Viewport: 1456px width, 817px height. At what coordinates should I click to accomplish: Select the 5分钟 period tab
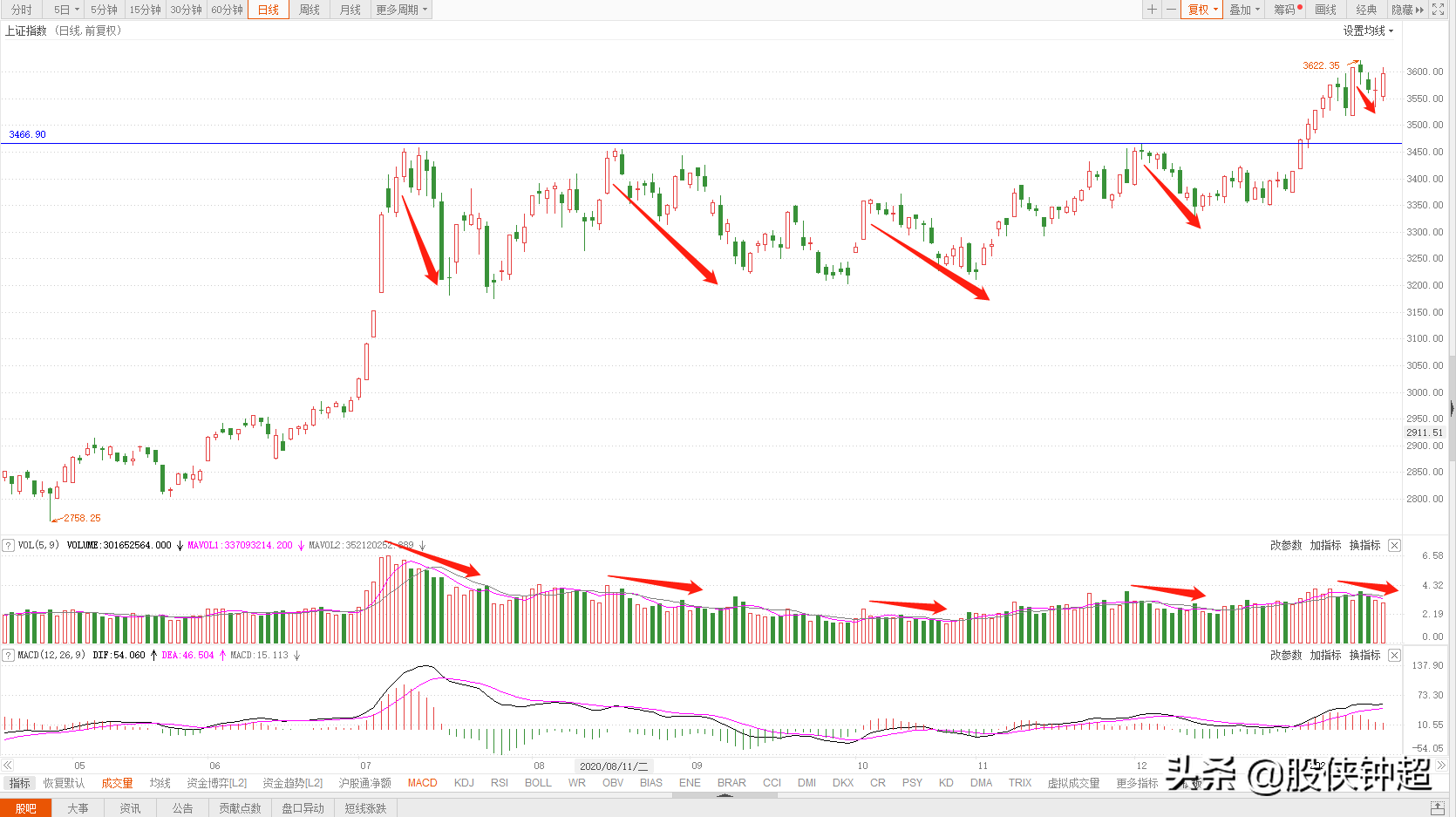(104, 10)
